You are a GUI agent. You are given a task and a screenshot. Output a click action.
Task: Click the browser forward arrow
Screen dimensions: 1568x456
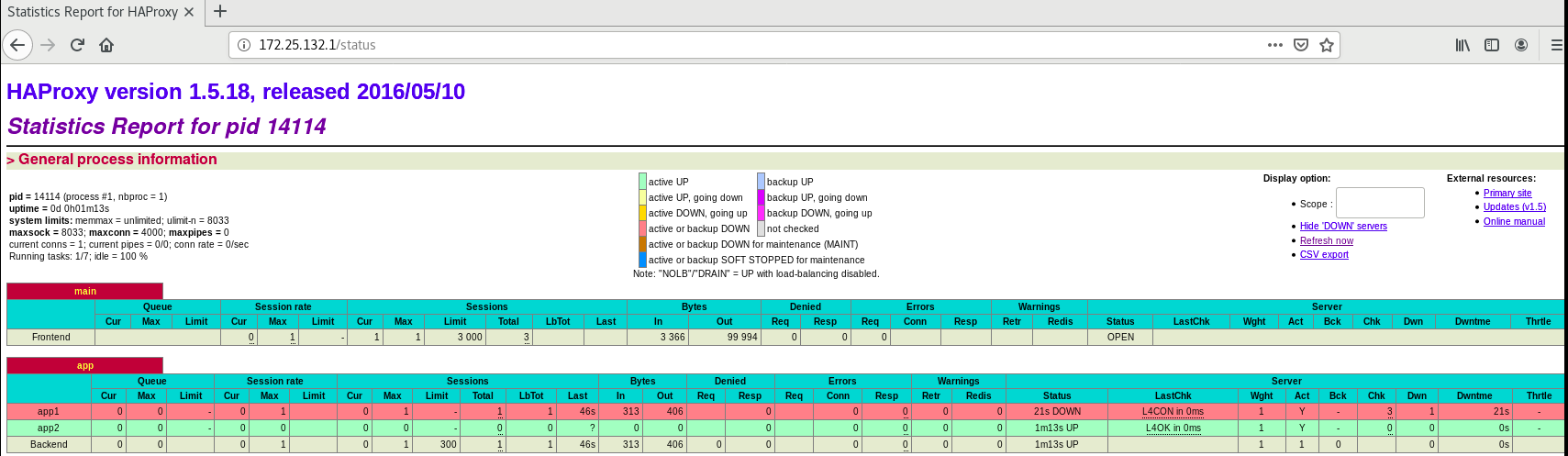49,45
